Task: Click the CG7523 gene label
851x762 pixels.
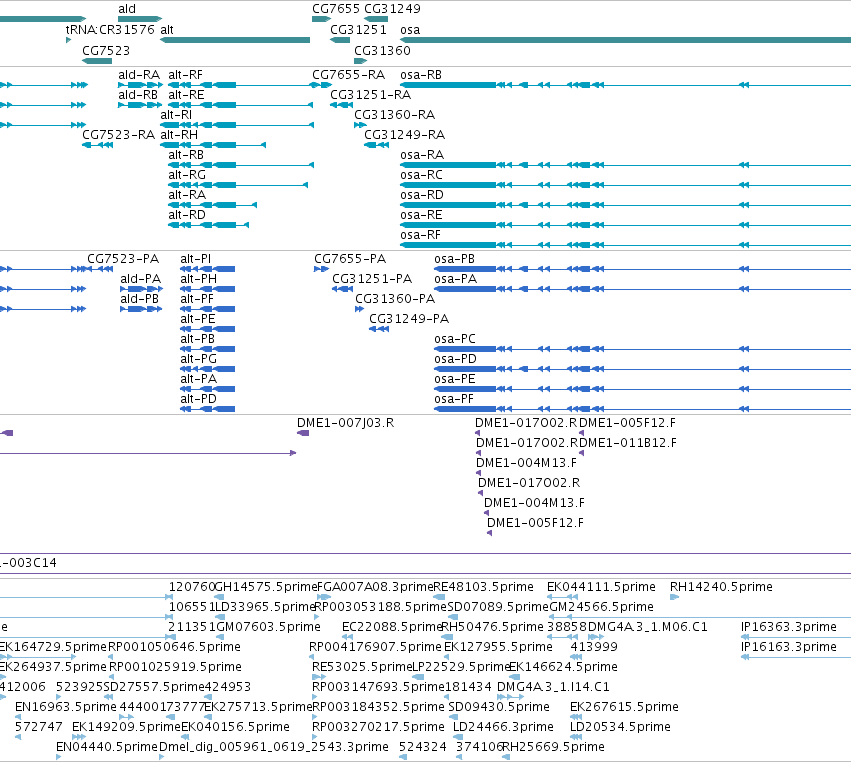Action: (x=106, y=51)
